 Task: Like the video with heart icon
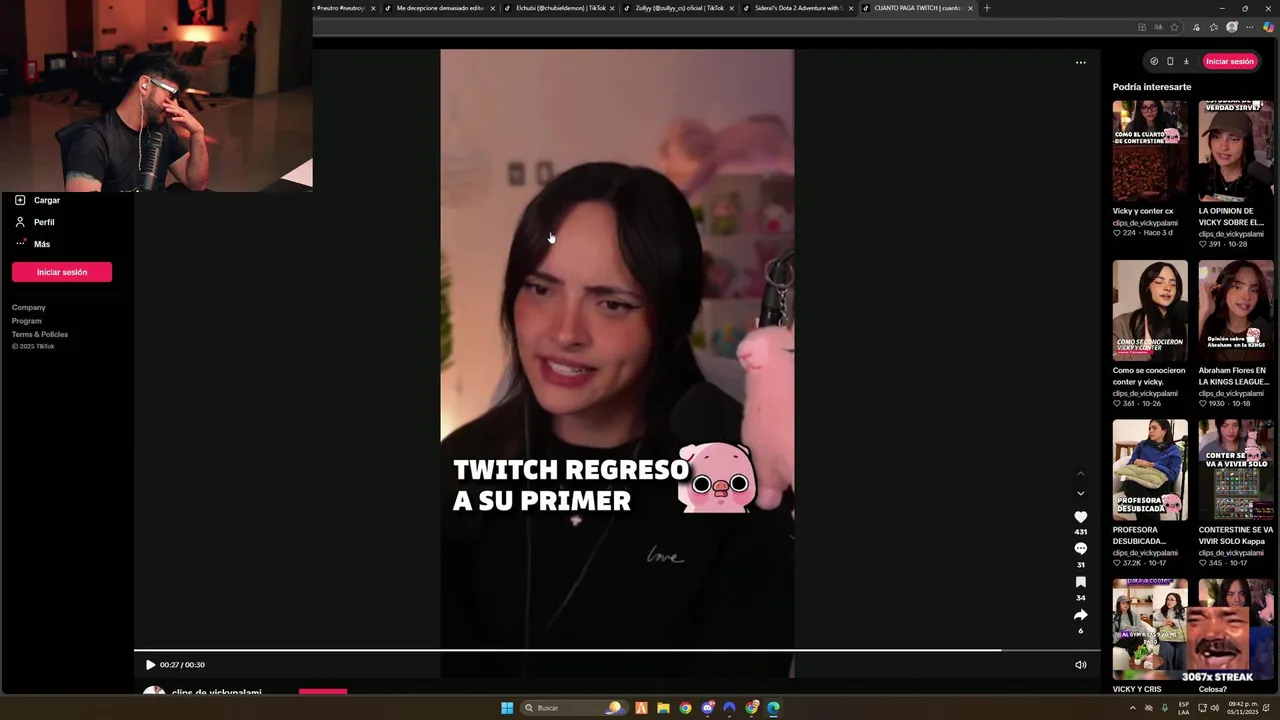[x=1080, y=517]
